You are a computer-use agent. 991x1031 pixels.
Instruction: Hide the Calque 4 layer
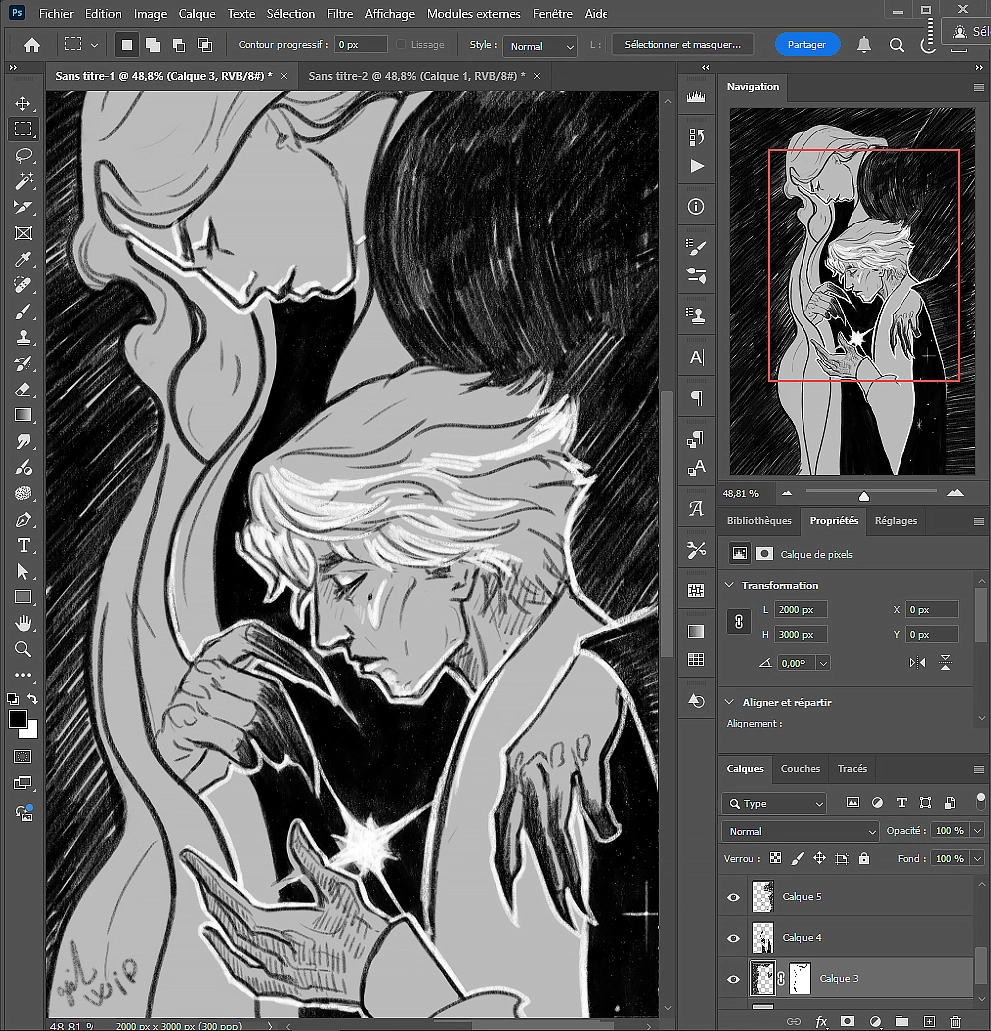pos(733,938)
